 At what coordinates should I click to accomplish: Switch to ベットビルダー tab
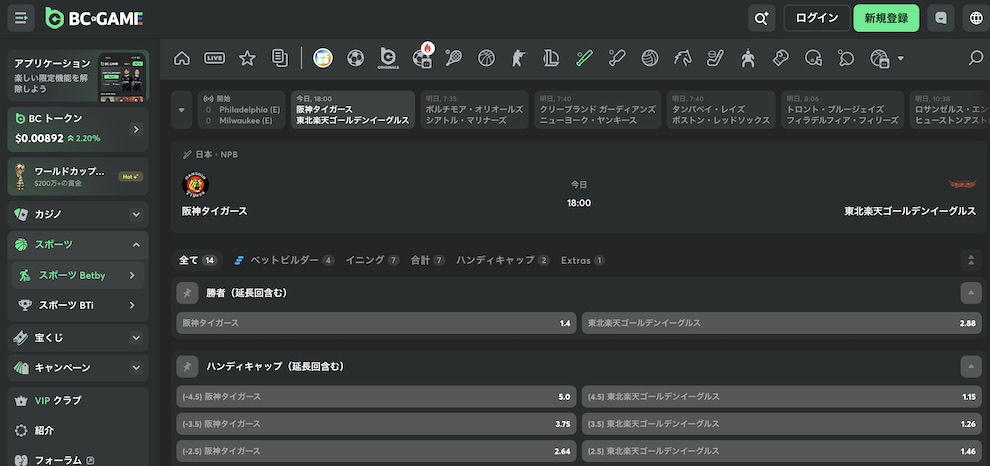[284, 260]
